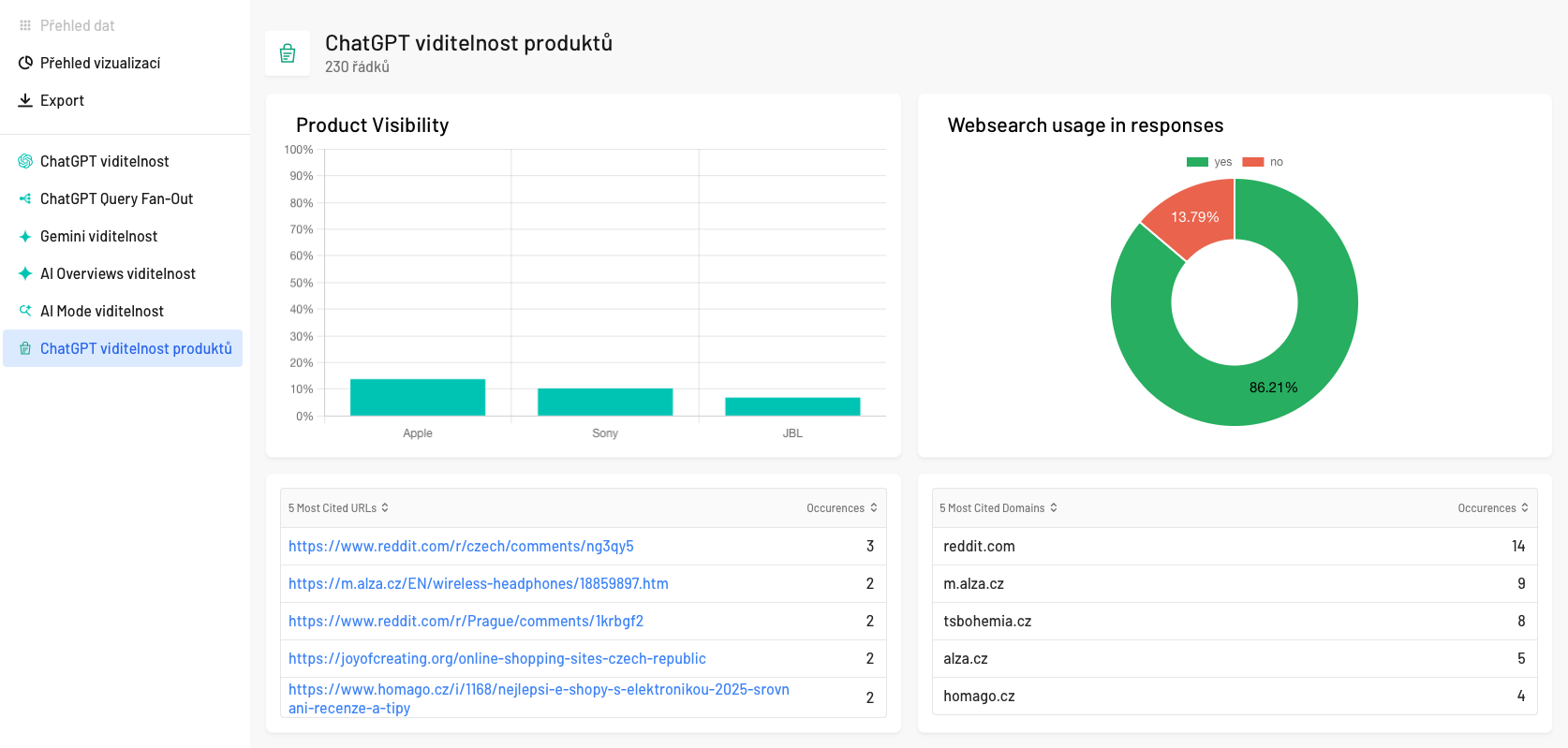Open ChatGPT viditelnost produktů menu item

[135, 348]
